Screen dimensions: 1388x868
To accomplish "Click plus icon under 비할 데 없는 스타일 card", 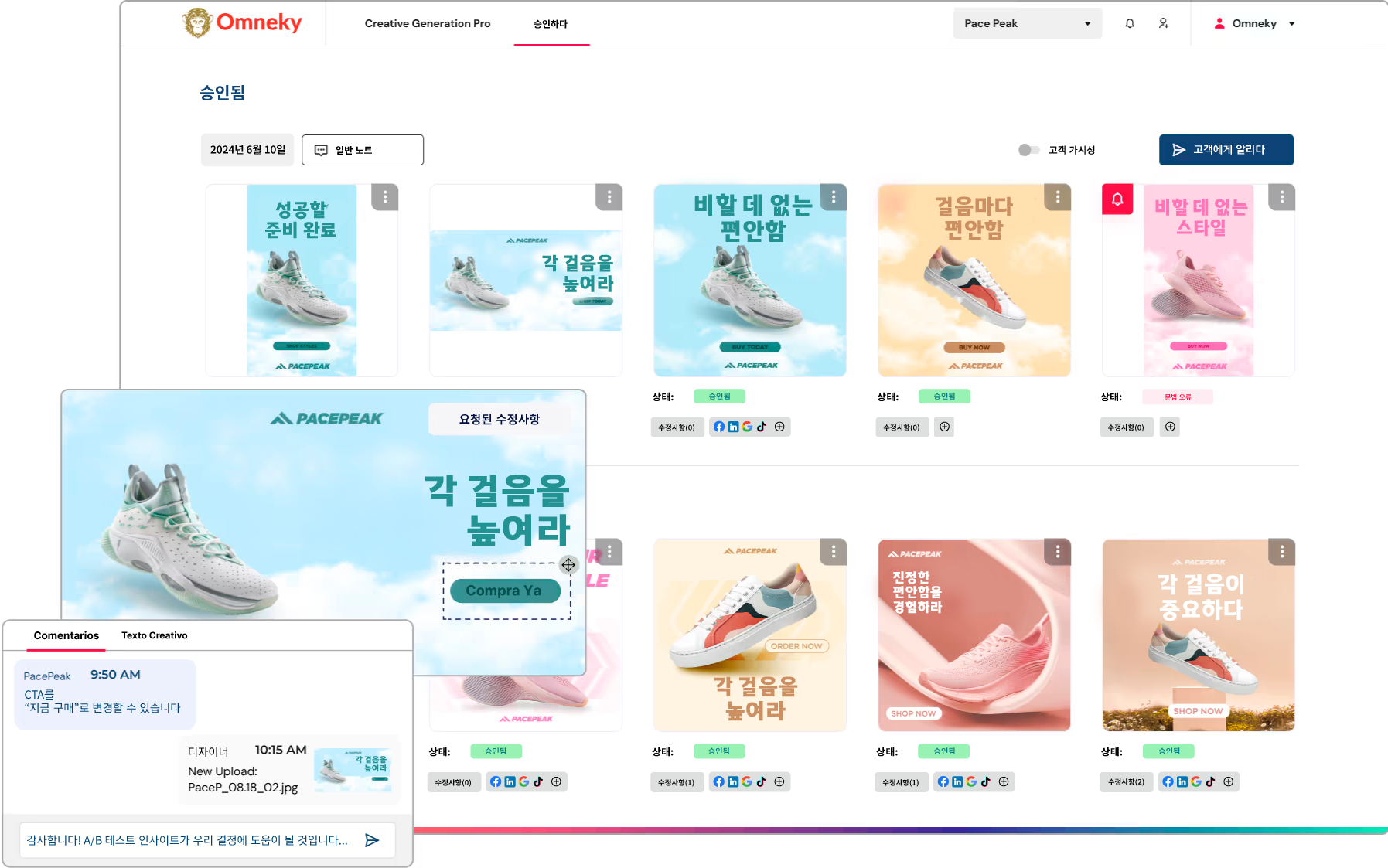I will (1170, 427).
